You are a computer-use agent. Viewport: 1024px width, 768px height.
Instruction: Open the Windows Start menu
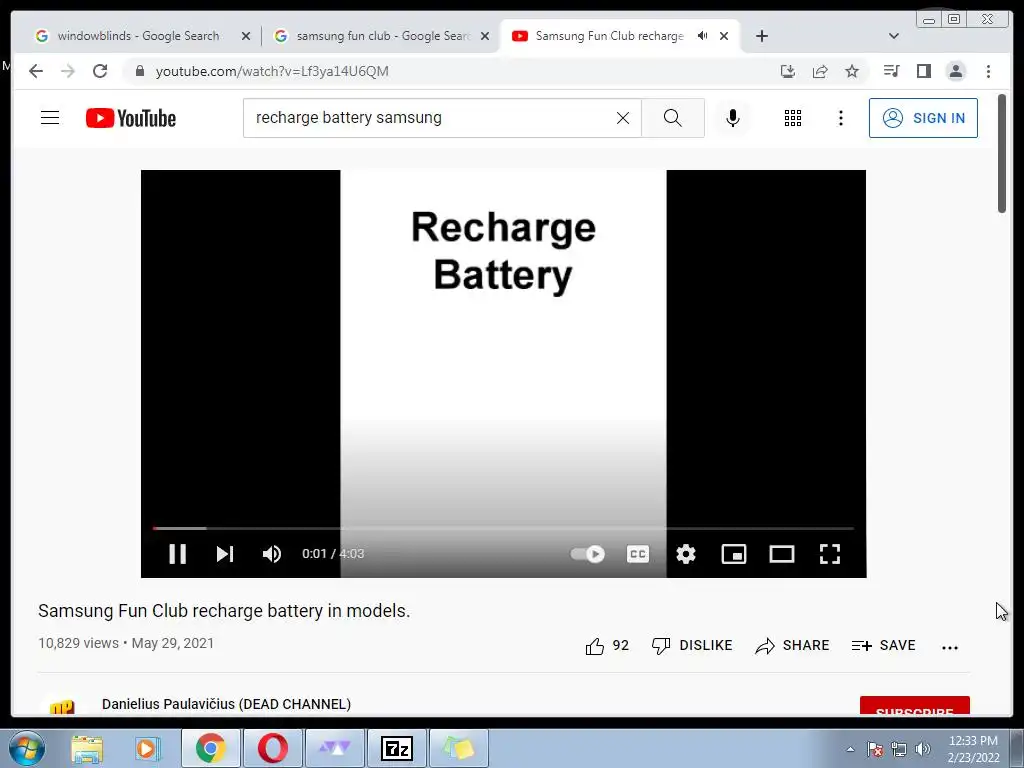pyautogui.click(x=27, y=748)
